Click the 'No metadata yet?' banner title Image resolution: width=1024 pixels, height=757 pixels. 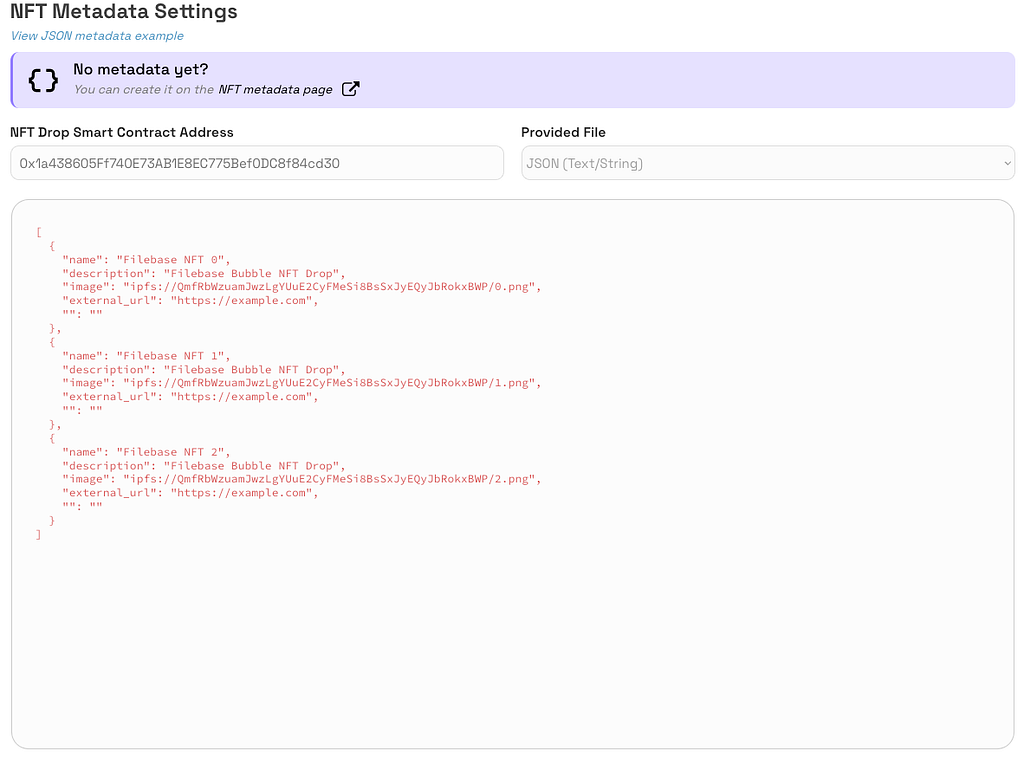click(x=140, y=69)
